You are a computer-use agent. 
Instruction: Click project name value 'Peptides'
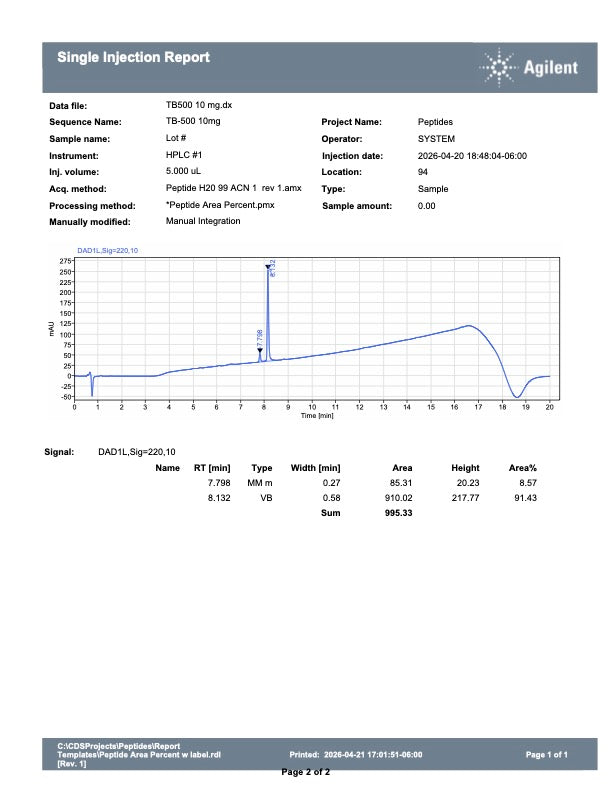click(435, 122)
